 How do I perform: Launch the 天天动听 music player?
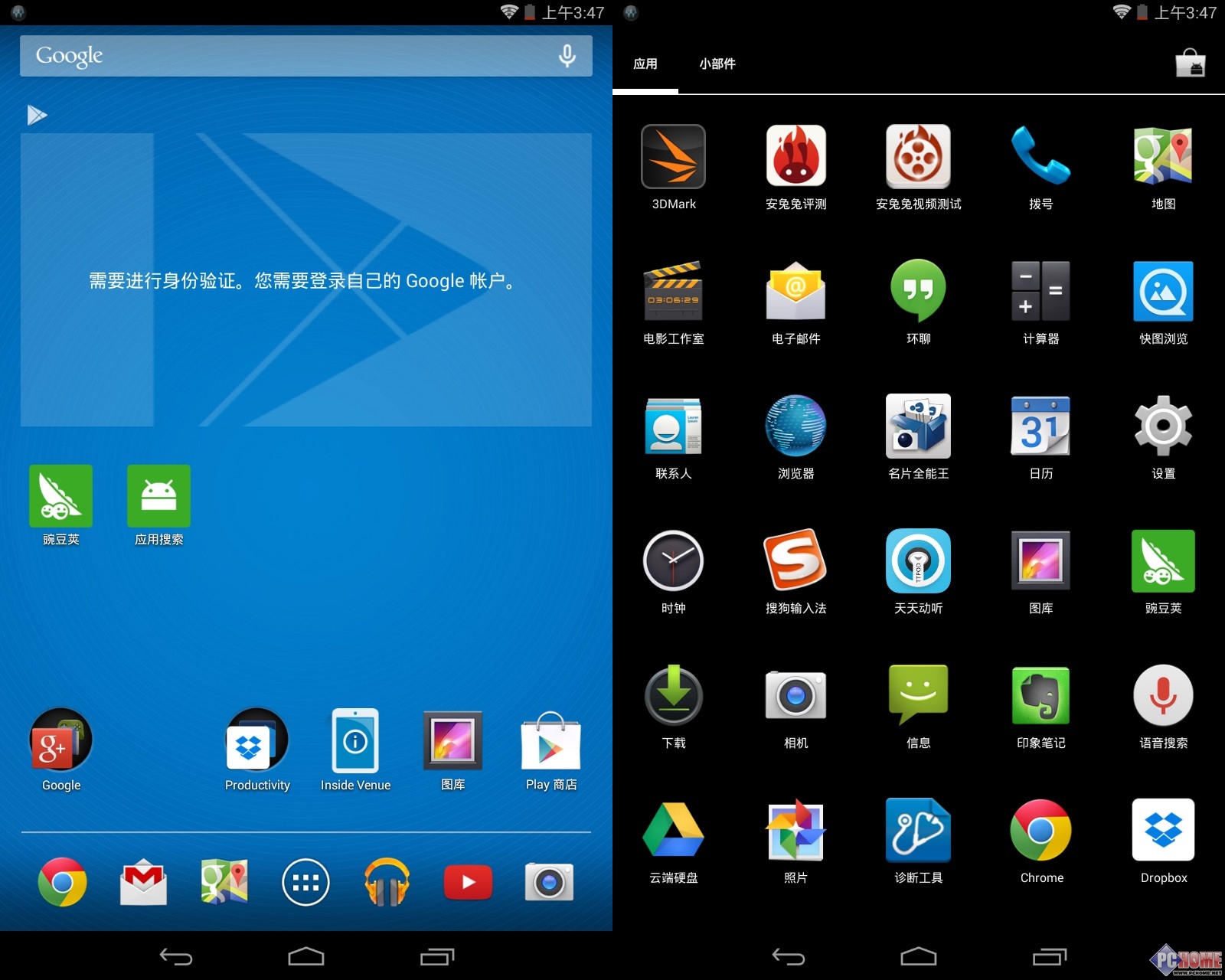(x=918, y=560)
